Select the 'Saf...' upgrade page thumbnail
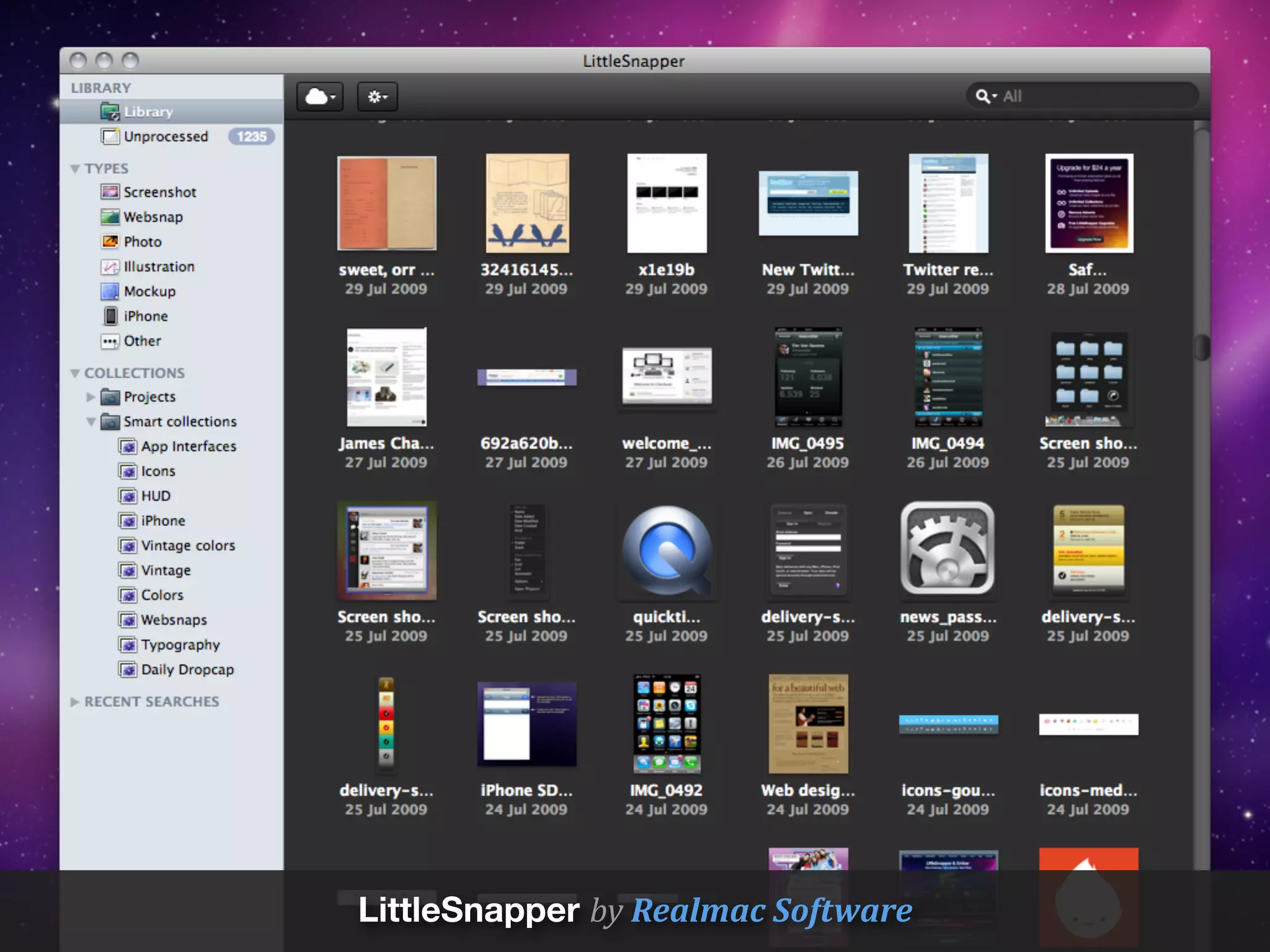This screenshot has height=952, width=1270. [1089, 203]
